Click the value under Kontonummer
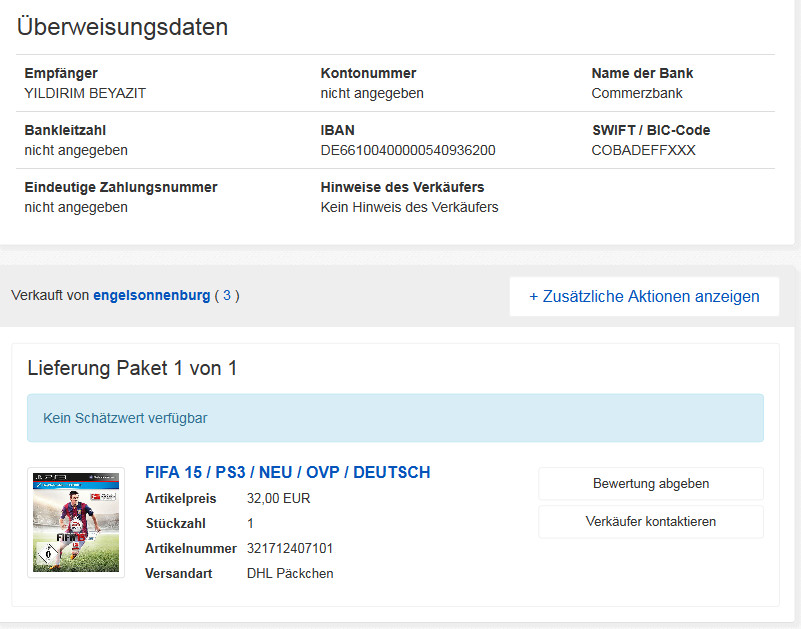Viewport: 801px width, 629px height. coord(372,94)
